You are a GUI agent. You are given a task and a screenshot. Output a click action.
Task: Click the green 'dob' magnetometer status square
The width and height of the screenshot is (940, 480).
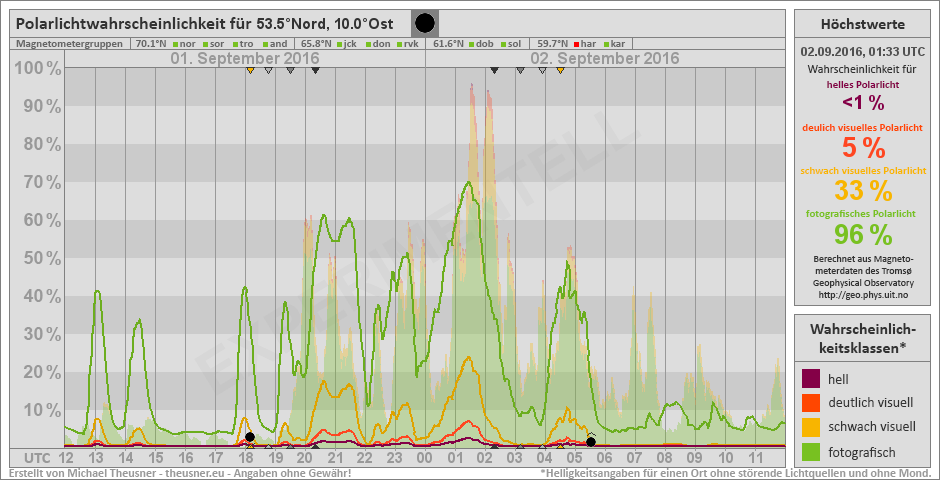[x=471, y=44]
